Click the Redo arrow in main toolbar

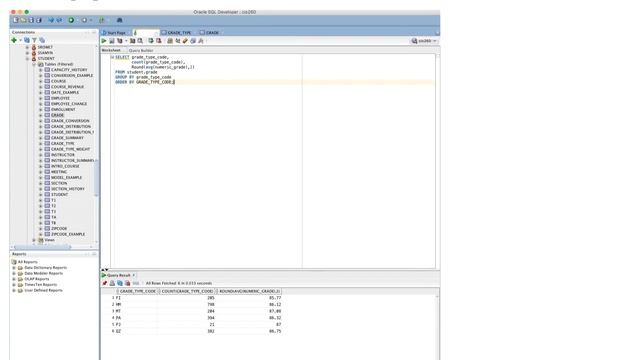click(59, 20)
